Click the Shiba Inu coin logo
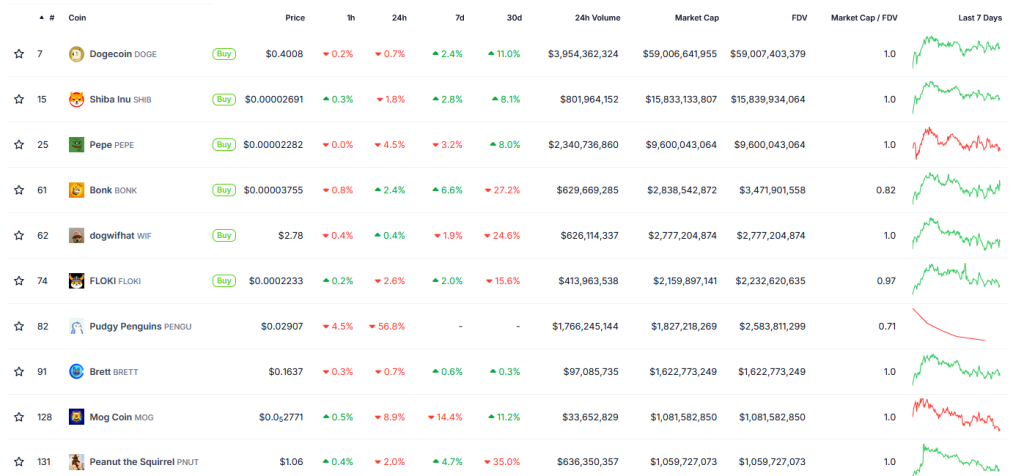The height and width of the screenshot is (476, 1024). click(x=76, y=99)
